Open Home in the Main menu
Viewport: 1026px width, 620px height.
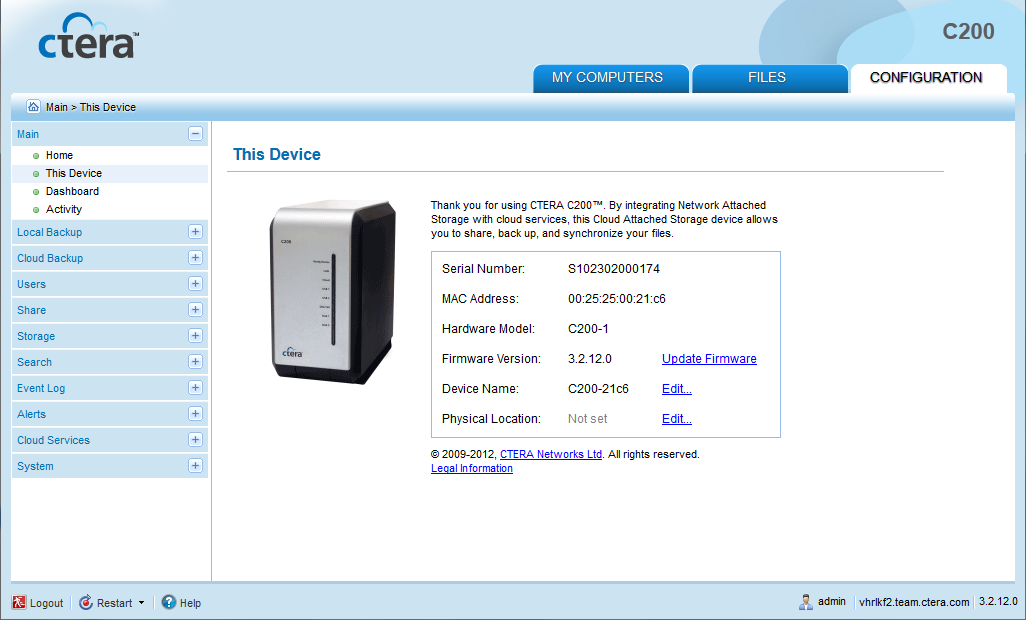click(59, 155)
